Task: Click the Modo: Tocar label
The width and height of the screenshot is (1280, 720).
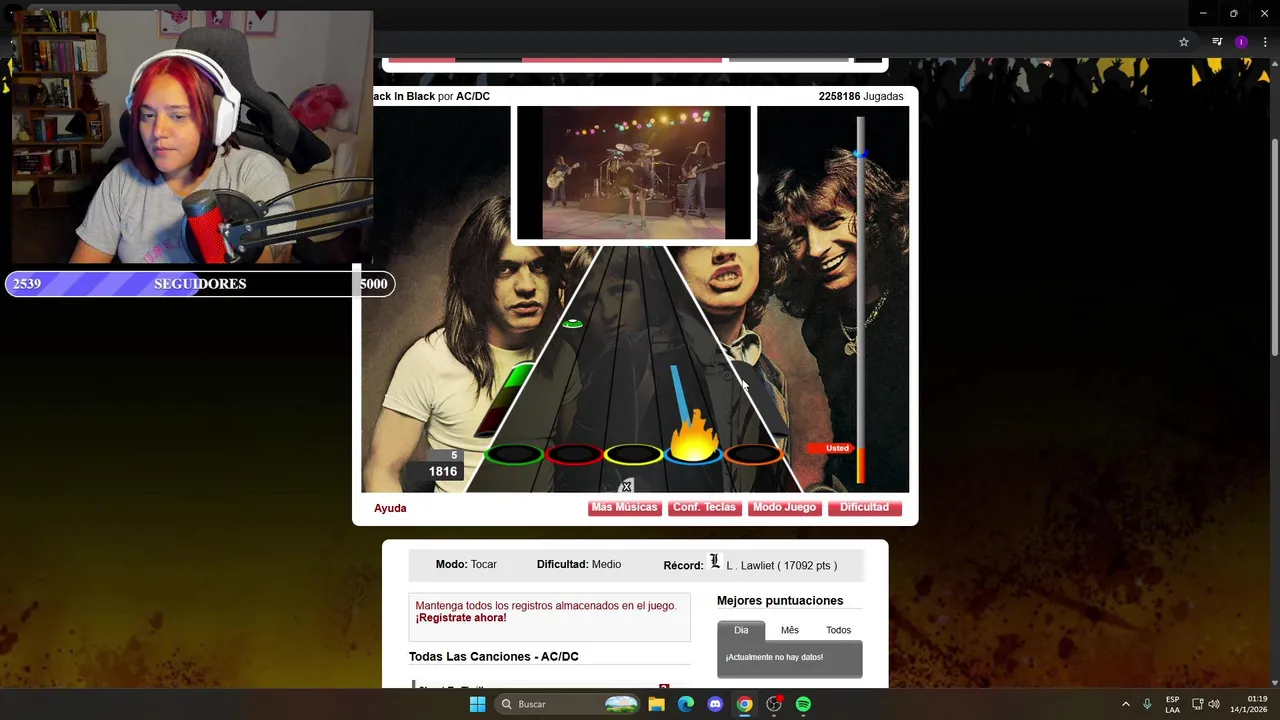Action: coord(466,564)
